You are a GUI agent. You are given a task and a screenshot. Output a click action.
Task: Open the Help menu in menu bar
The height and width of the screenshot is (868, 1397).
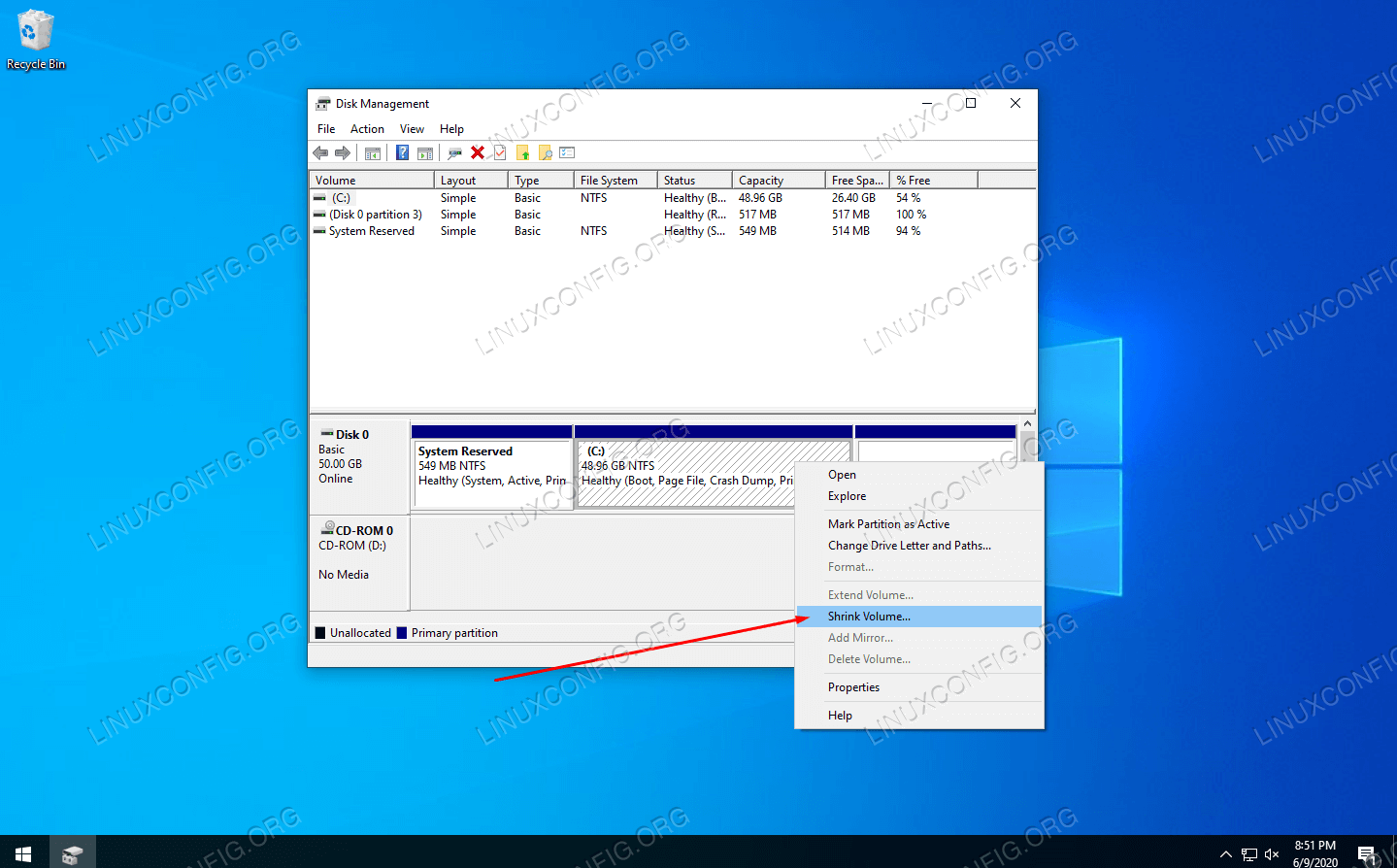(x=451, y=129)
